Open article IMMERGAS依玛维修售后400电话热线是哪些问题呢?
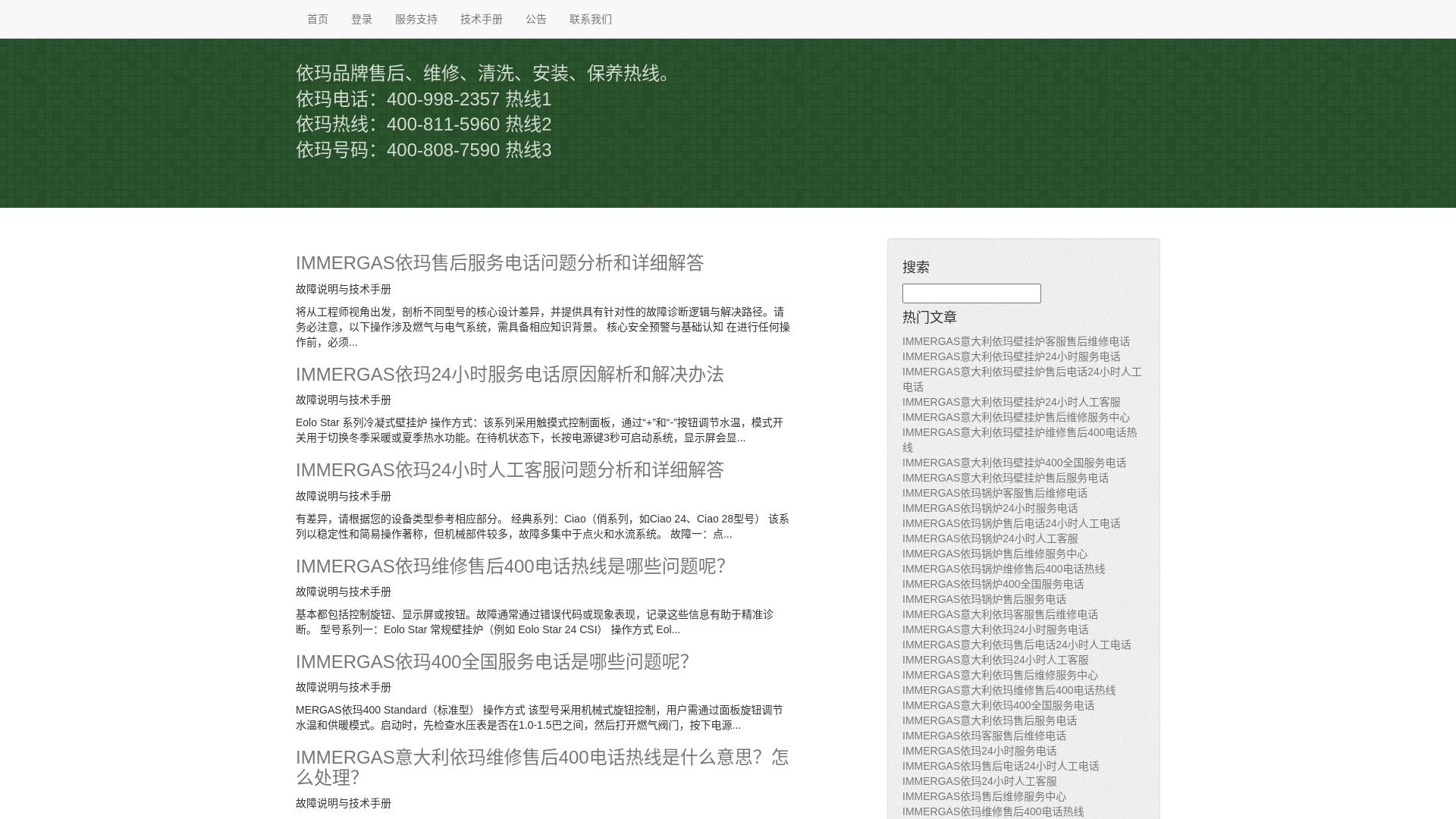This screenshot has width=1456, height=819. (510, 566)
